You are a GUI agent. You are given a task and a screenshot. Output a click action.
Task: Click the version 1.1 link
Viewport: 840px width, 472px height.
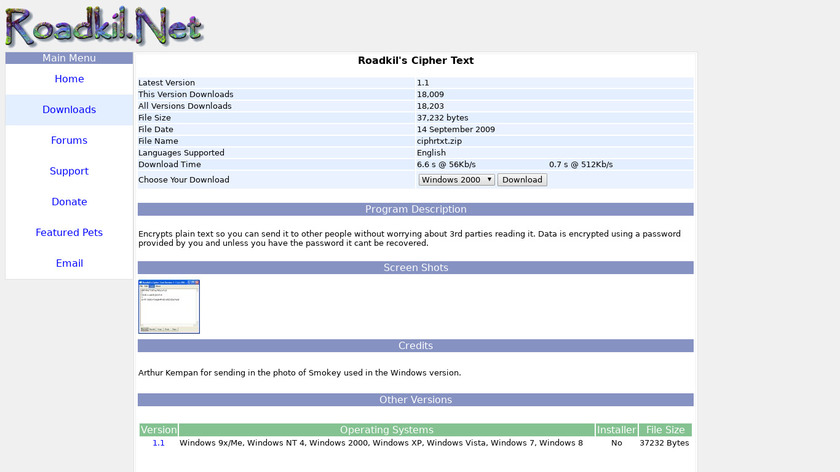point(158,443)
